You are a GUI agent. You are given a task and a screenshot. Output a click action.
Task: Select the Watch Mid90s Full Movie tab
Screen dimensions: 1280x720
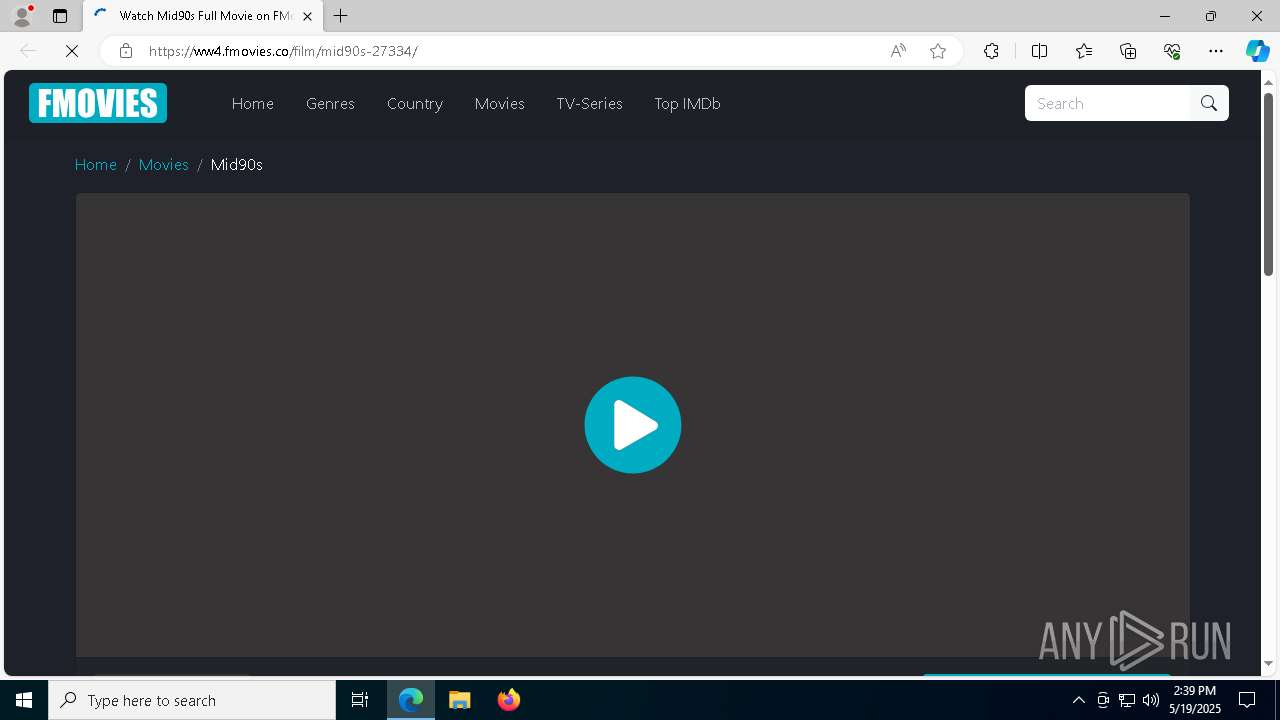point(203,16)
